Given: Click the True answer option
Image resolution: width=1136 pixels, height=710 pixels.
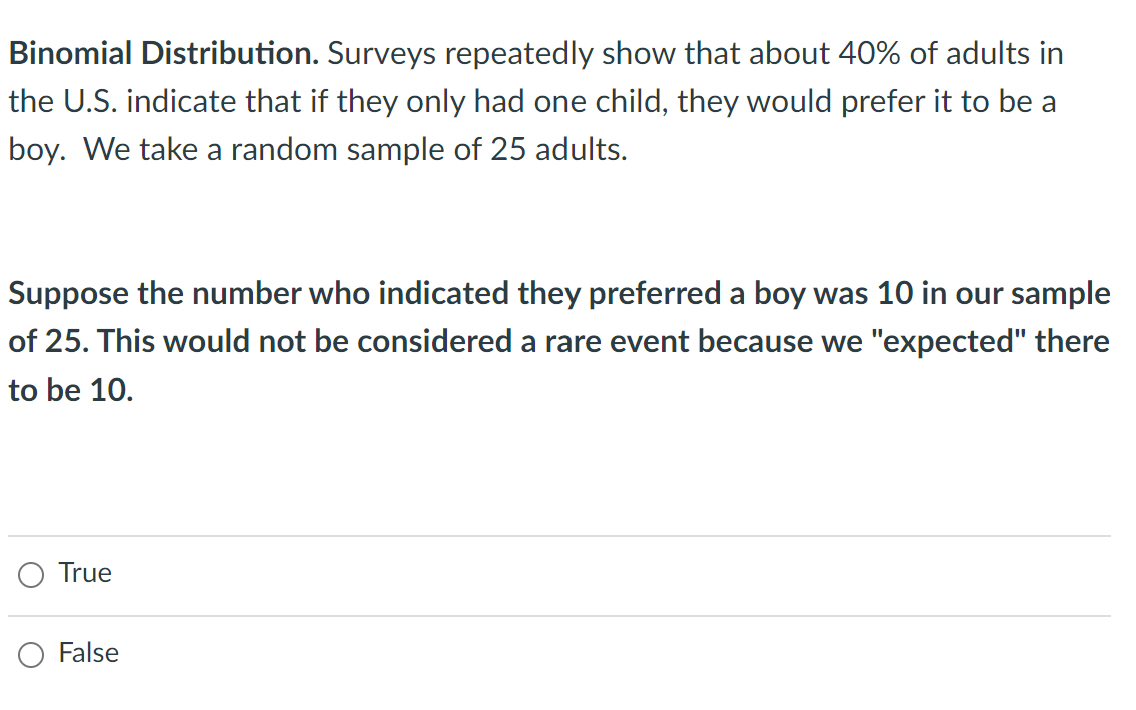Looking at the screenshot, I should point(84,573).
